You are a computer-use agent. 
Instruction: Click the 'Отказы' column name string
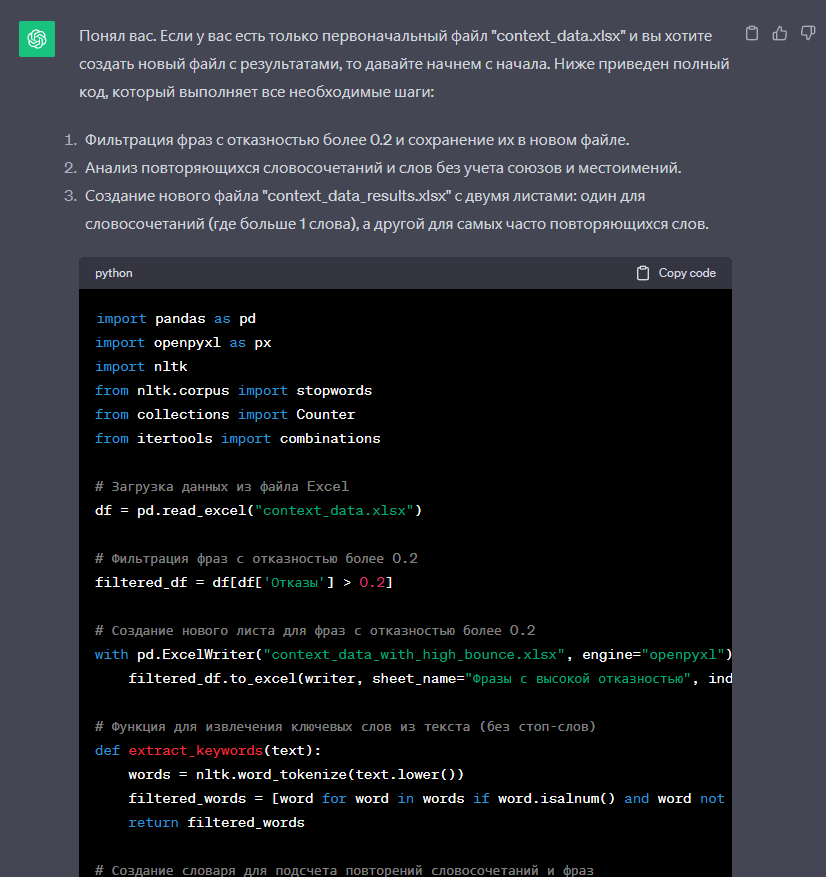pos(294,582)
